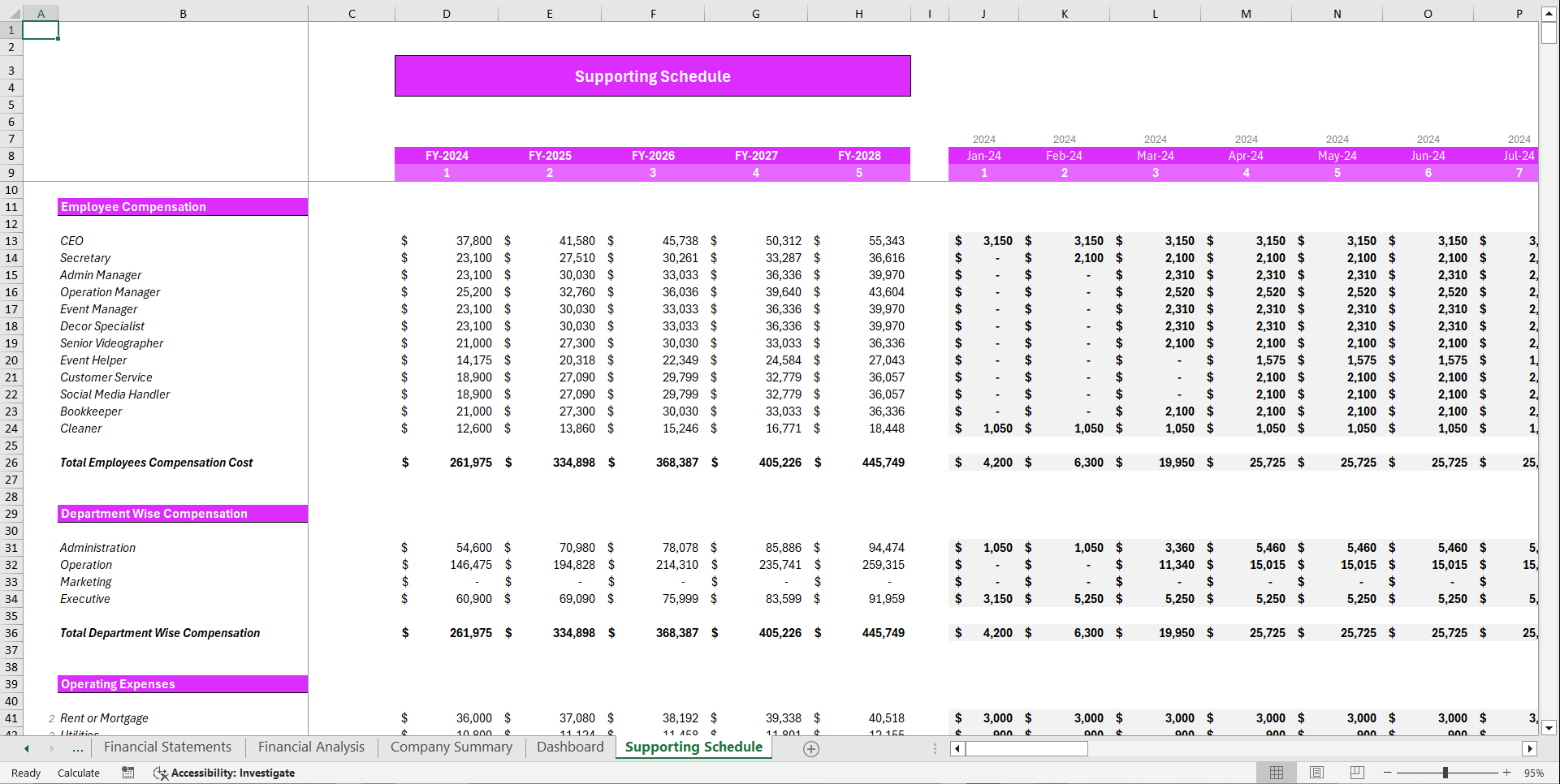Click the 95% zoom level indicator
The height and width of the screenshot is (784, 1560).
click(x=1535, y=773)
